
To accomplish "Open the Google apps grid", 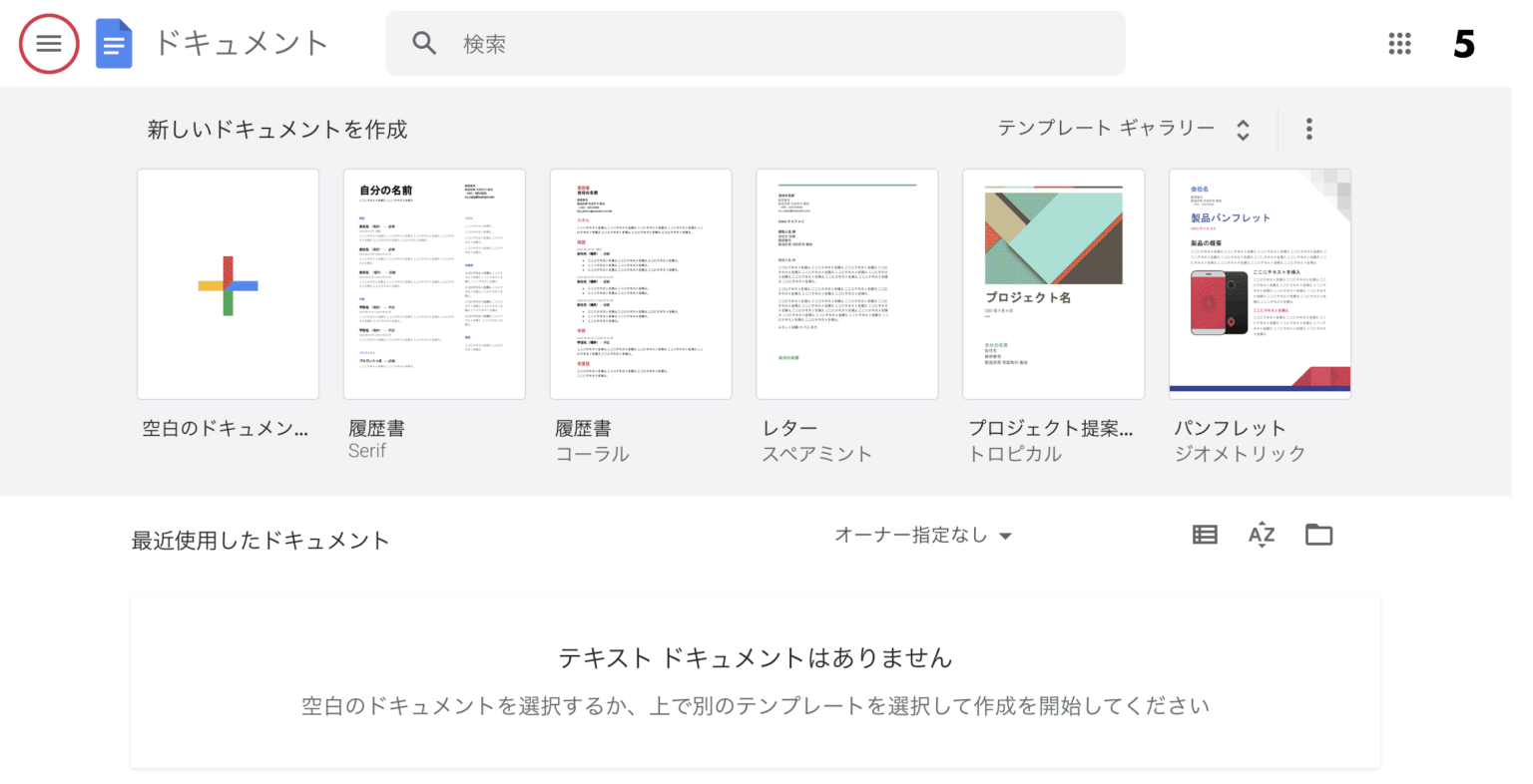I will click(1399, 44).
